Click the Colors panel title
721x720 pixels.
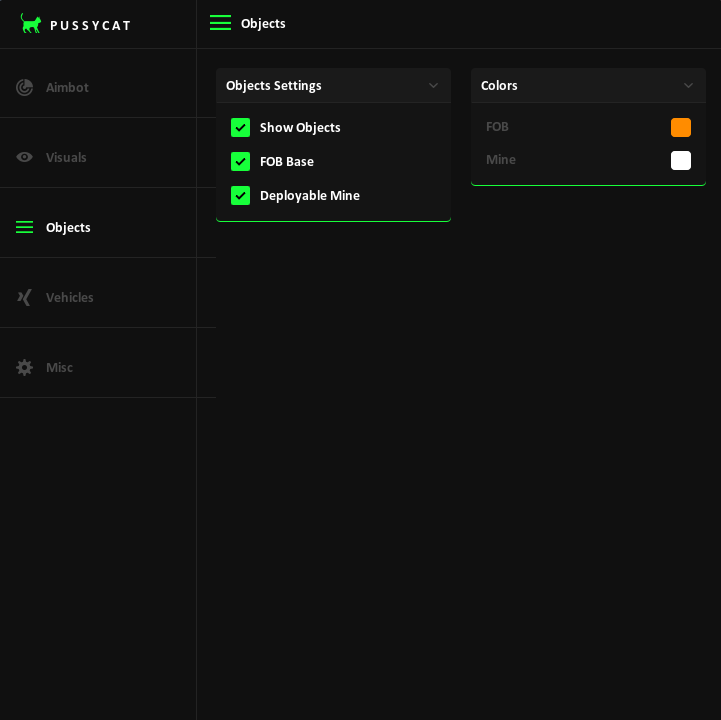pyautogui.click(x=499, y=85)
